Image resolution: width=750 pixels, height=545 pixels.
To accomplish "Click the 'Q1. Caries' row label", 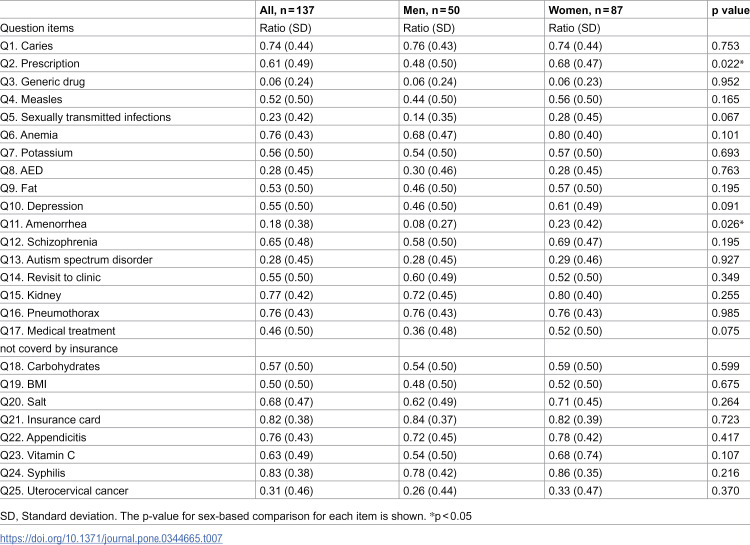I will tap(26, 46).
